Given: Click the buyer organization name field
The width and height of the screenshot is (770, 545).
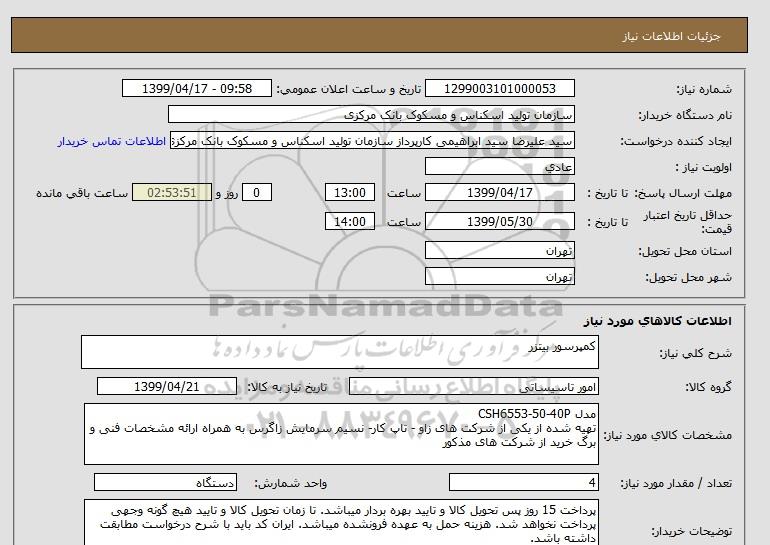Looking at the screenshot, I should click(371, 115).
